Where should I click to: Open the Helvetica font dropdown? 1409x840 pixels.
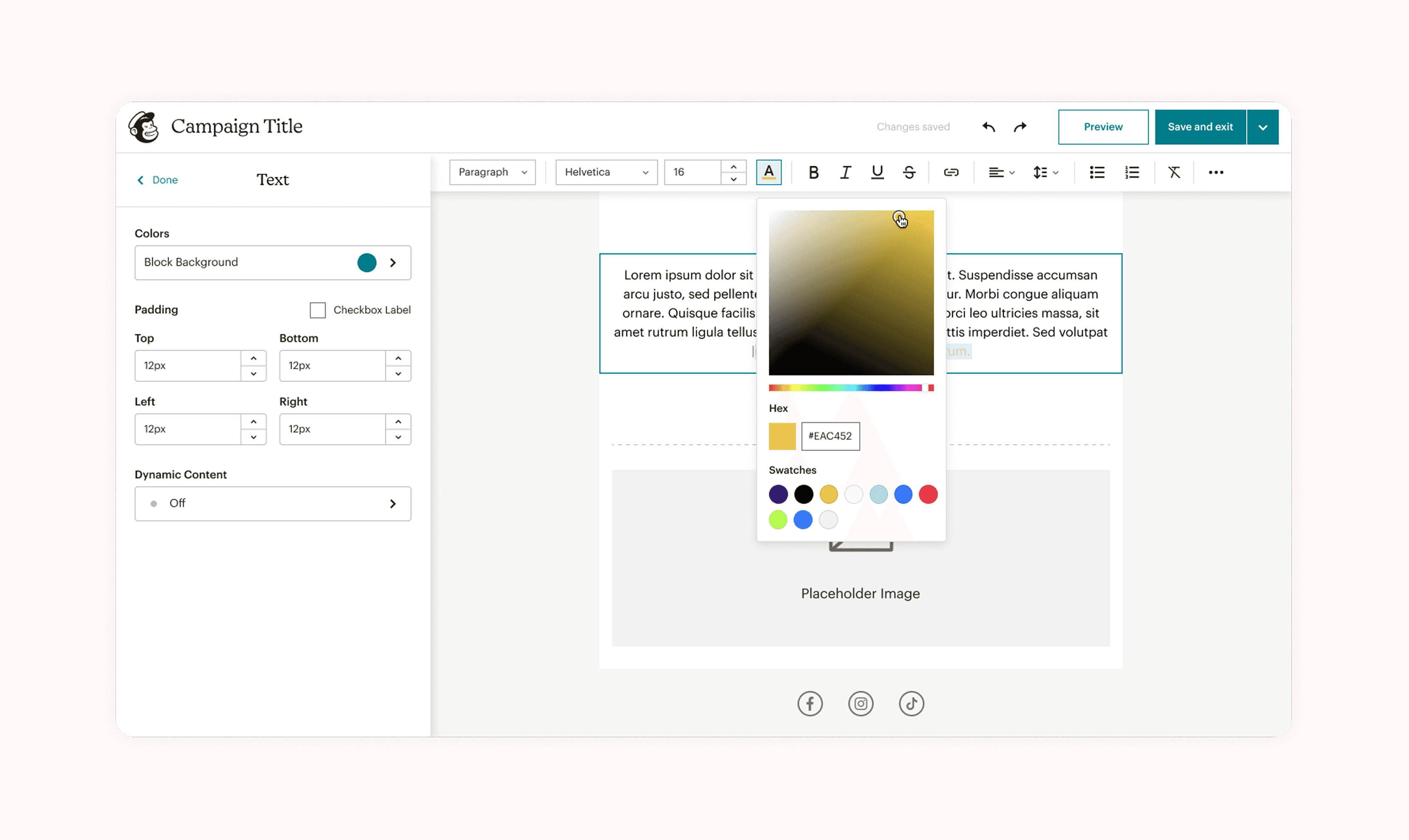coord(606,173)
